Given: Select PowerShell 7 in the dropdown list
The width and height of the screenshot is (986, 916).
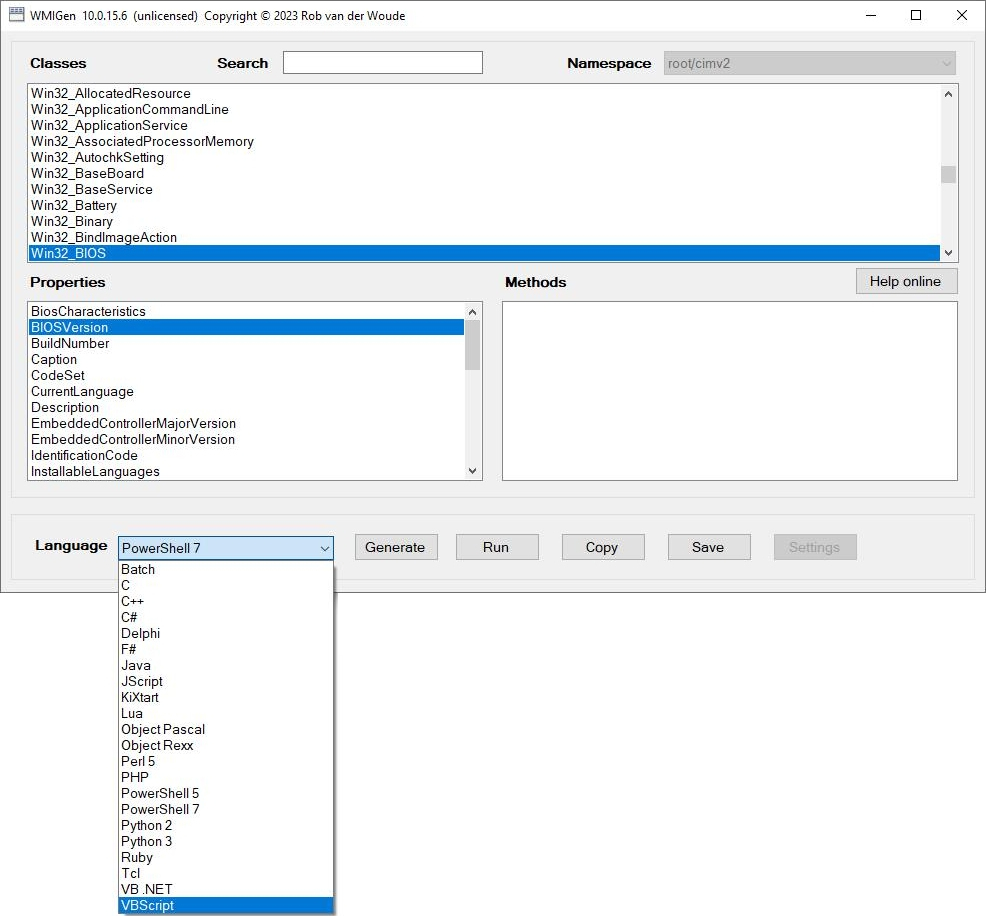Looking at the screenshot, I should [x=226, y=809].
